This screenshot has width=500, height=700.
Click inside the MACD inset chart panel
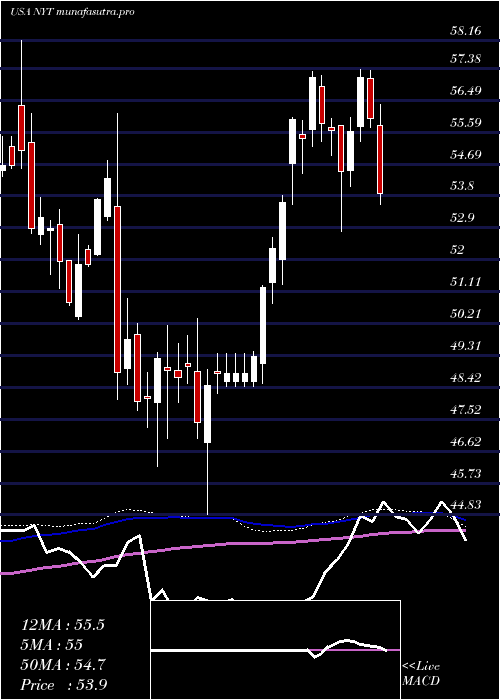275,650
